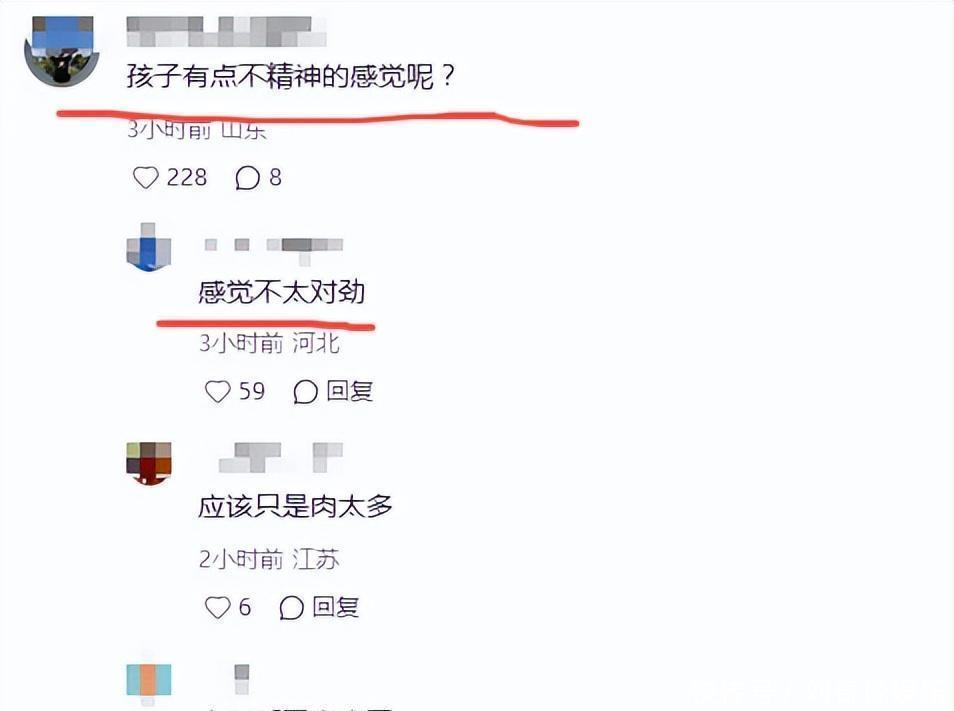Open the top commenter's avatar
The width and height of the screenshot is (954, 711).
pyautogui.click(x=61, y=51)
